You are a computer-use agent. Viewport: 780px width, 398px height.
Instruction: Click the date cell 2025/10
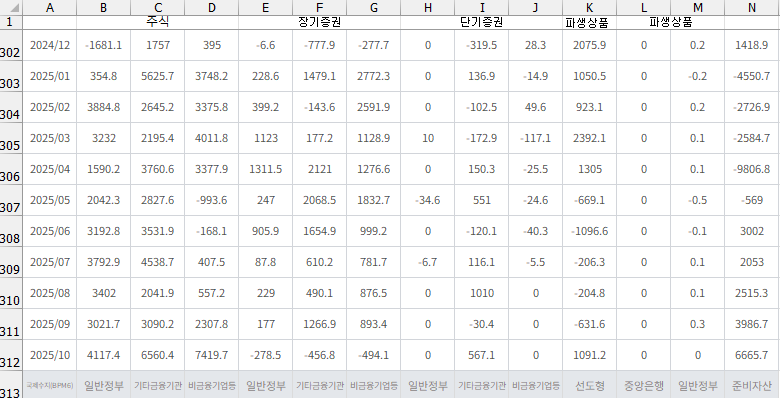(x=50, y=355)
